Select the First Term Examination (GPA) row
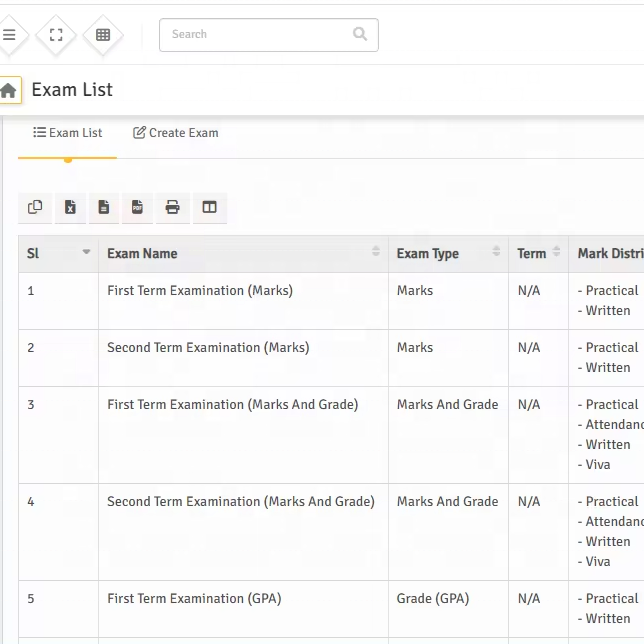The height and width of the screenshot is (644, 644). [194, 599]
